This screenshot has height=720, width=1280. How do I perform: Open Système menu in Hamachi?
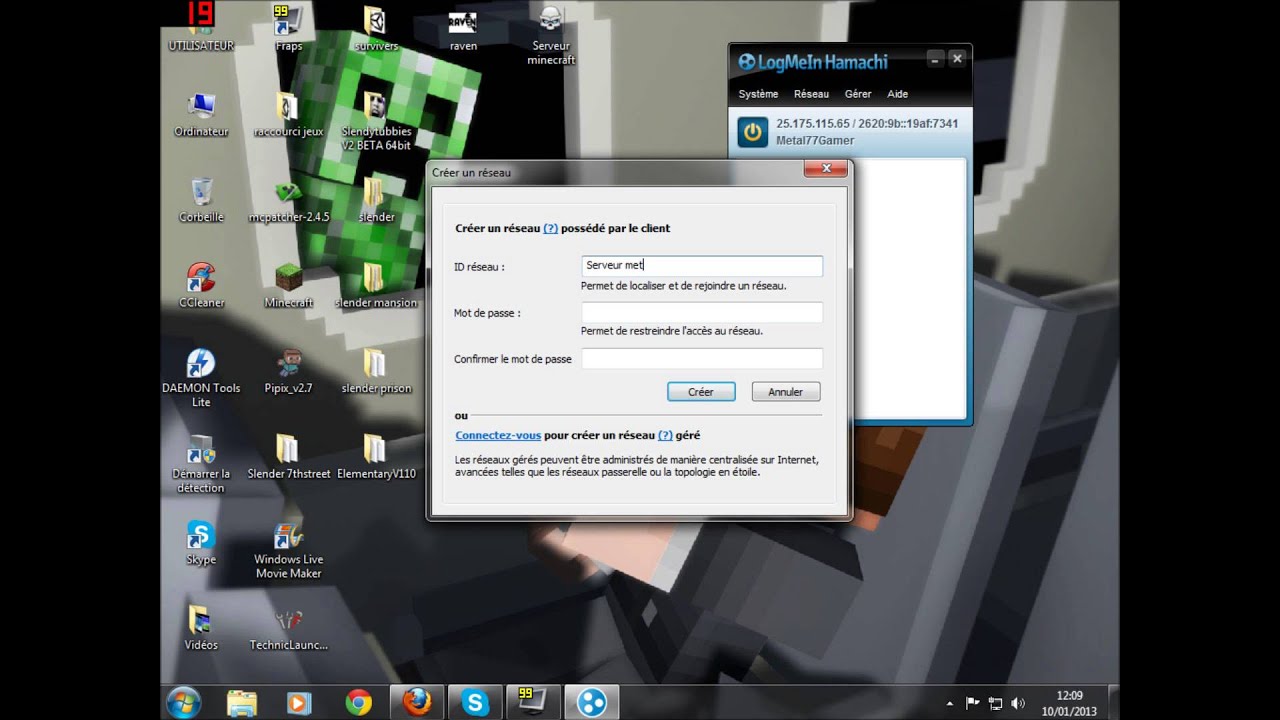[x=758, y=94]
